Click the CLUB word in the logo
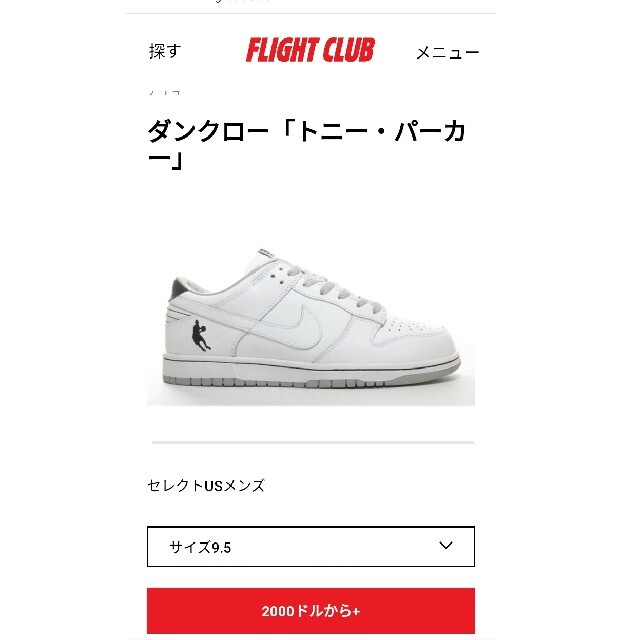This screenshot has width=640, height=640. click(x=348, y=50)
